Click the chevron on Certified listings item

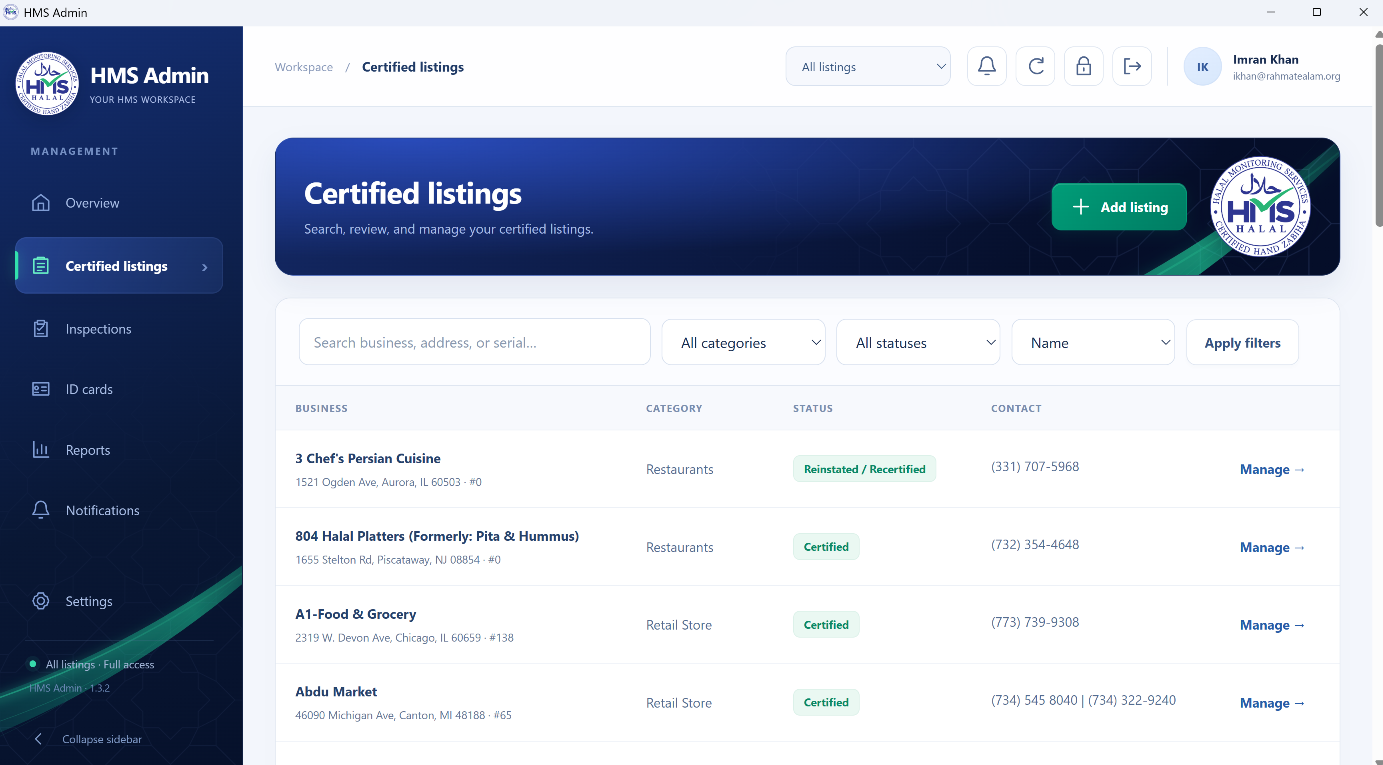(x=205, y=267)
